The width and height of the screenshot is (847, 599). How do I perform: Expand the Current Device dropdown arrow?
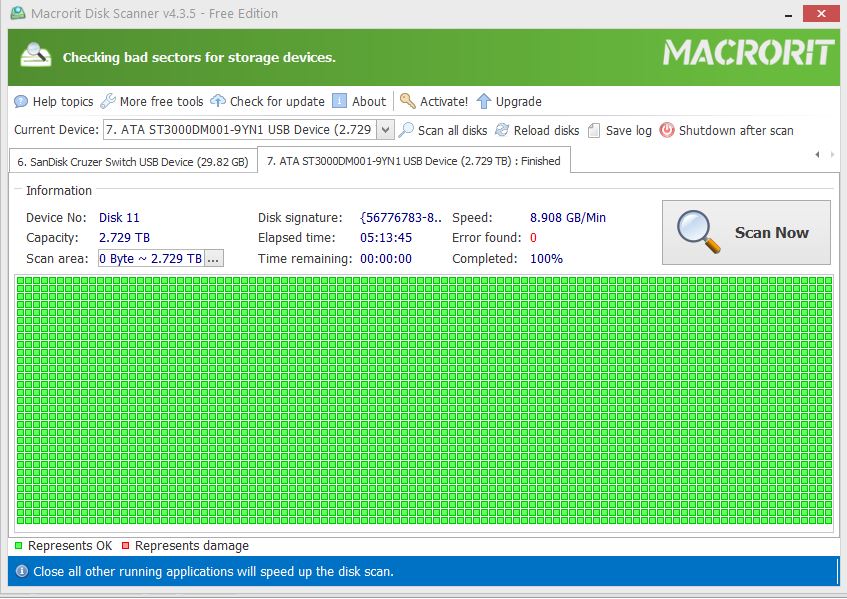click(385, 130)
